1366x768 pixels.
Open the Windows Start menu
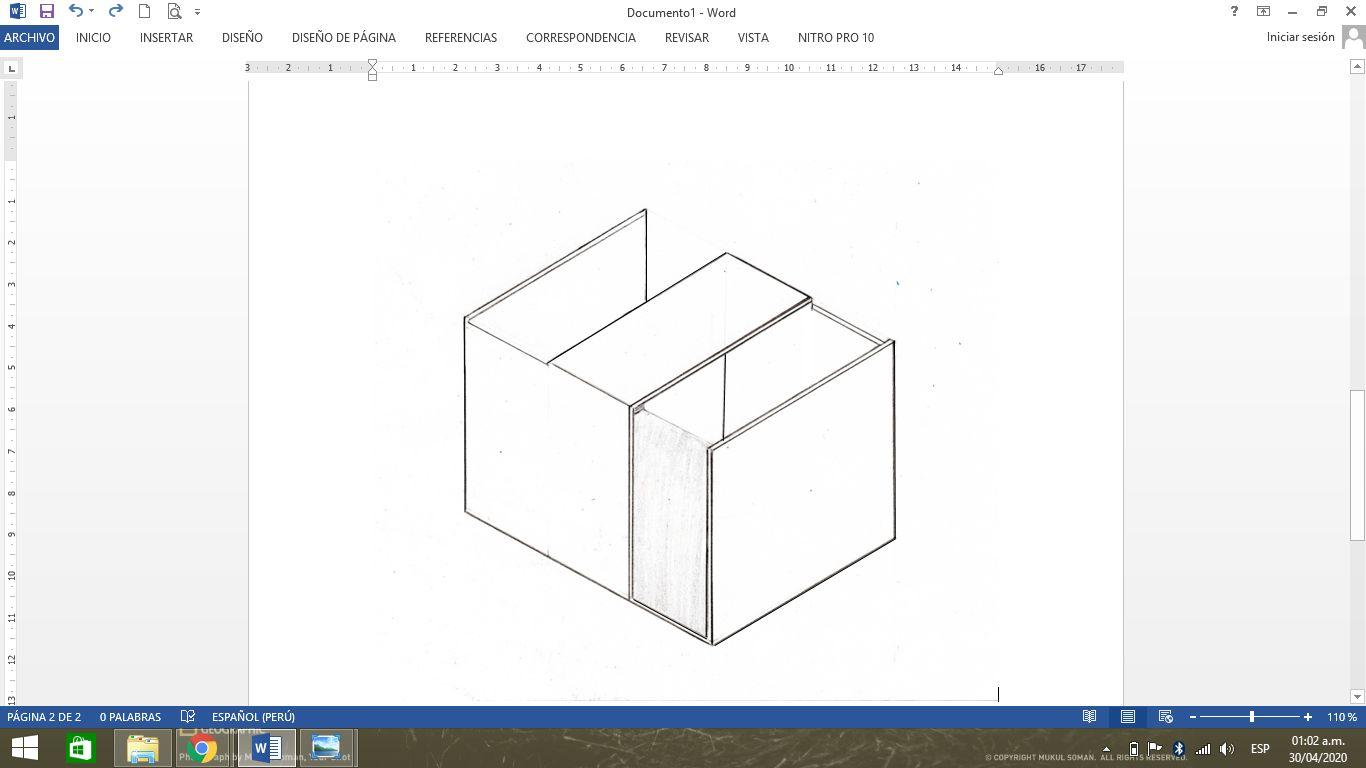coord(25,748)
